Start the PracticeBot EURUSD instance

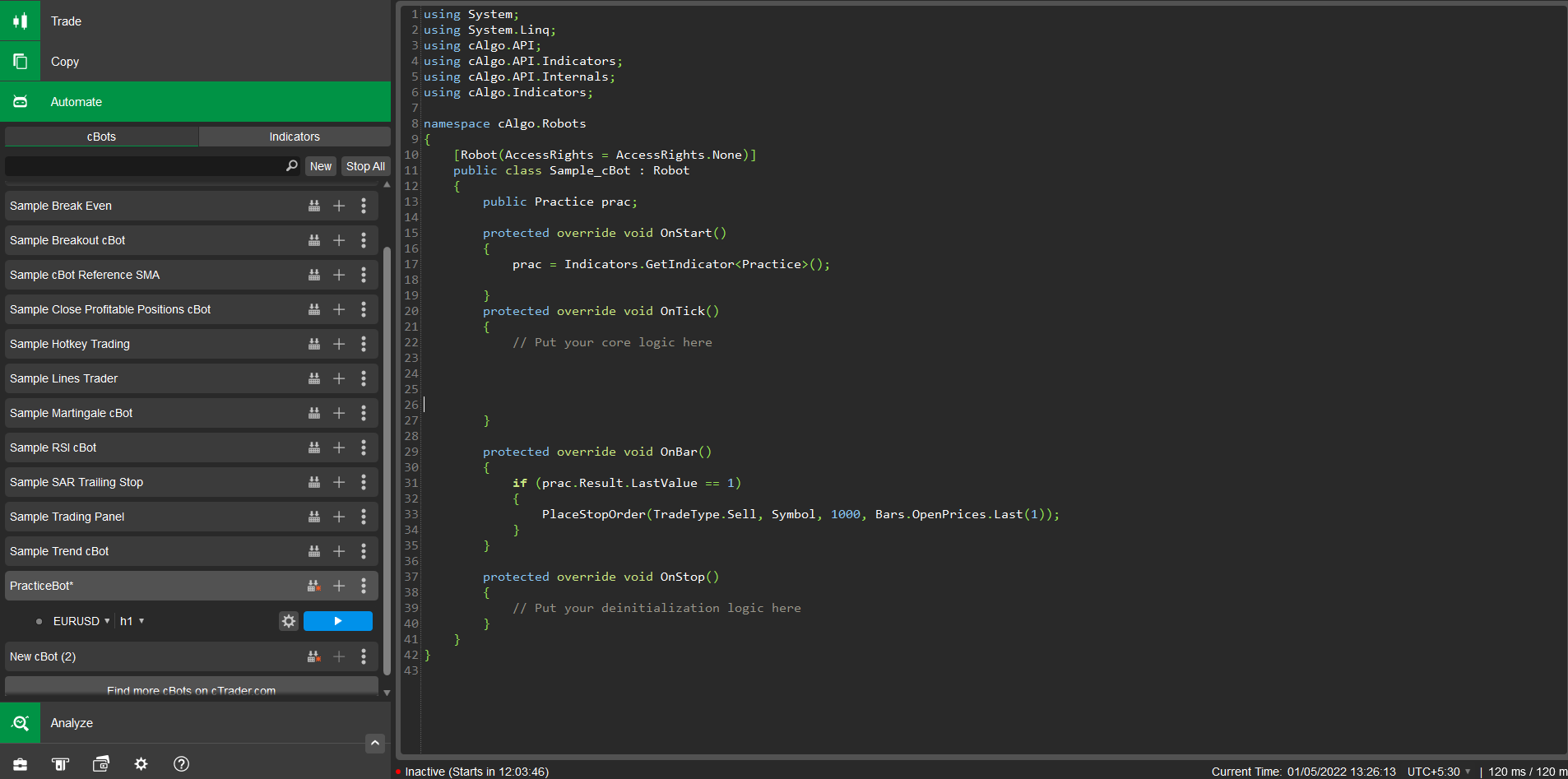coord(337,621)
